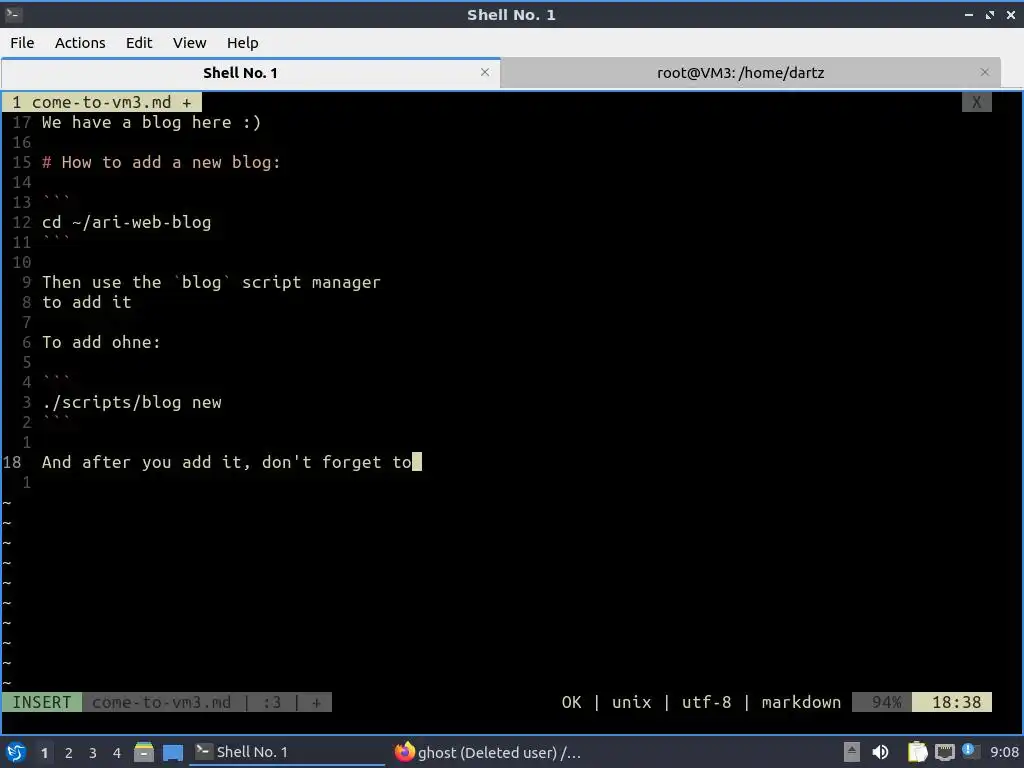Click the line 'to add it'
This screenshot has height=768, width=1024.
pyautogui.click(x=87, y=302)
